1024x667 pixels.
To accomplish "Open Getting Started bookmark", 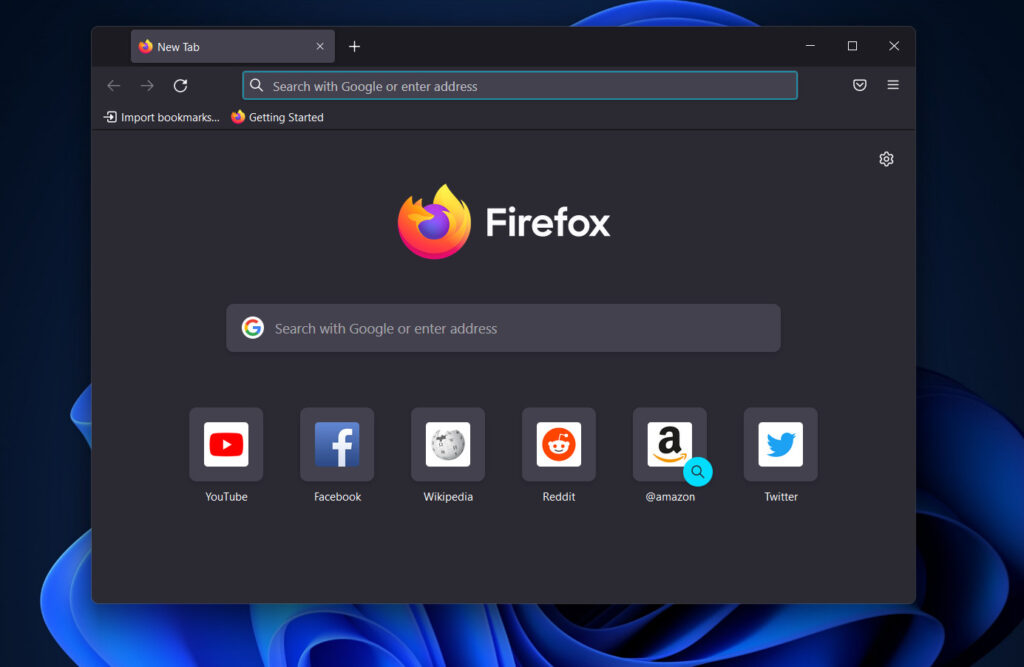I will point(278,118).
